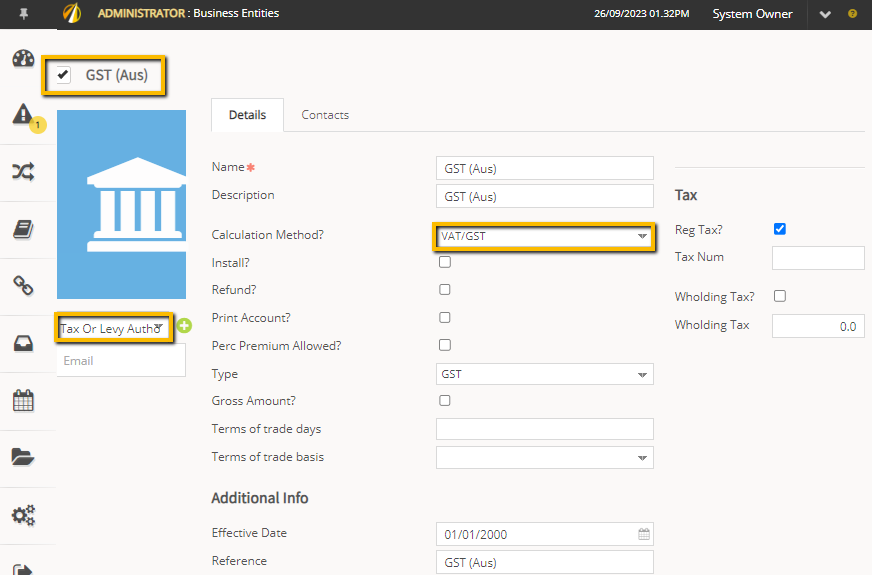
Task: Click the Additional Info heading
Action: point(260,498)
